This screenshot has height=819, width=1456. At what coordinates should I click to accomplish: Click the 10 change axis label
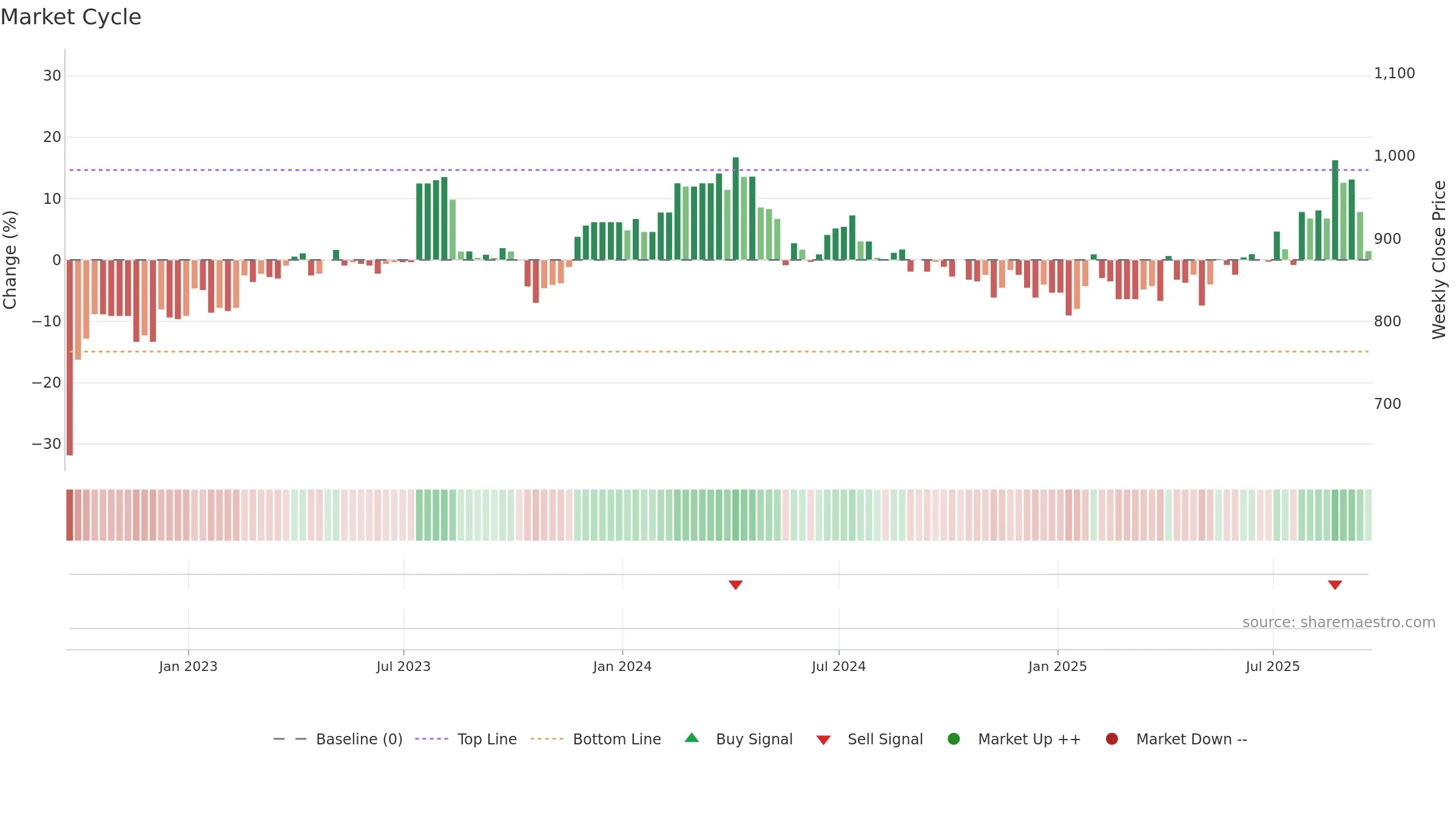click(x=52, y=198)
